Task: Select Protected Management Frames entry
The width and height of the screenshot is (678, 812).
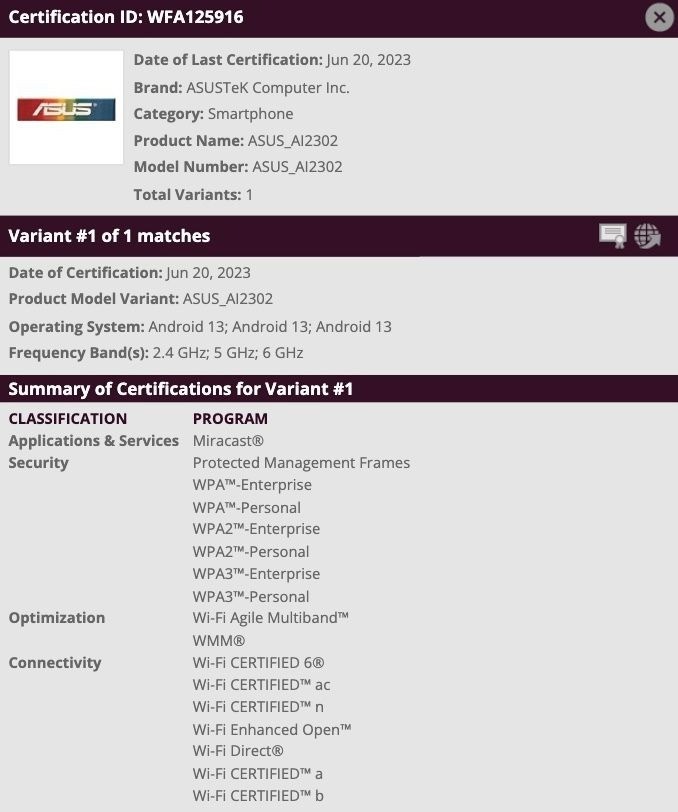Action: (301, 462)
